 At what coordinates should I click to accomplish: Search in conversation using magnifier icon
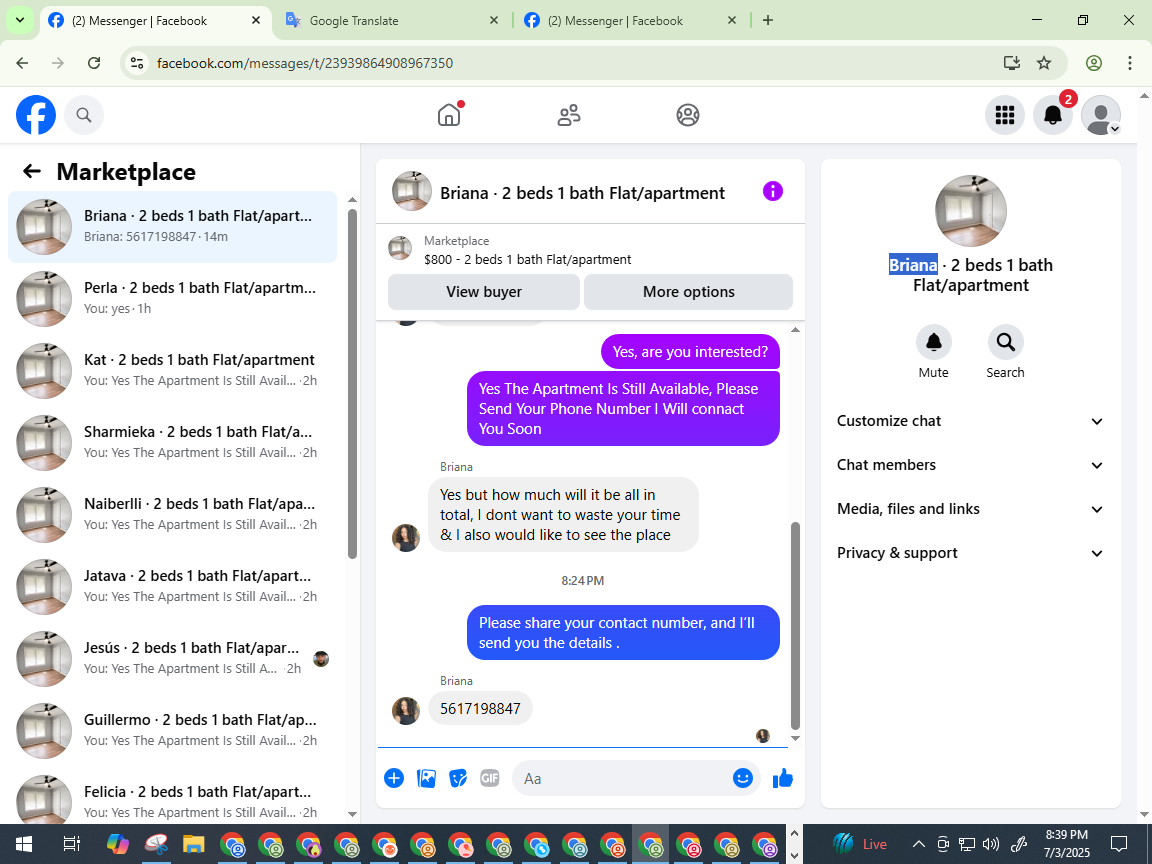click(1005, 342)
